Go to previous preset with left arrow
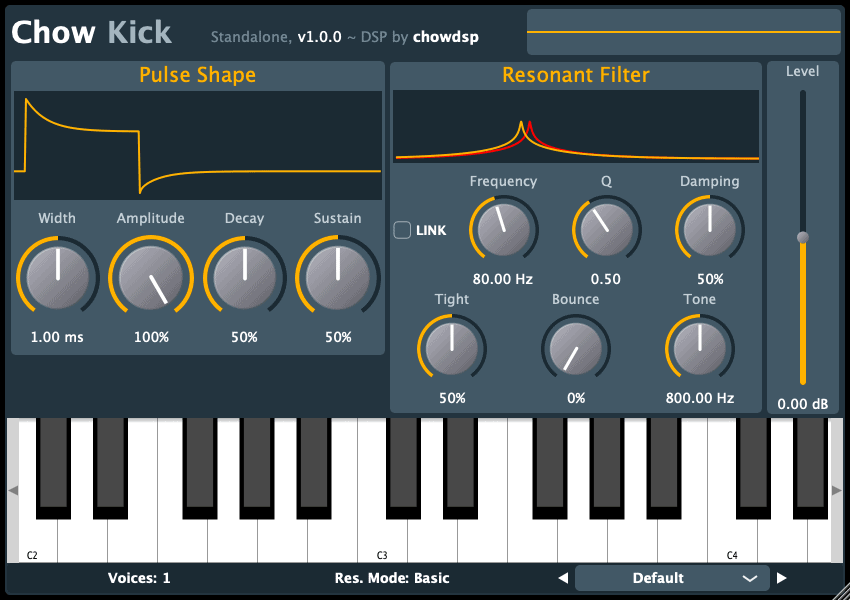850x600 pixels. click(563, 578)
